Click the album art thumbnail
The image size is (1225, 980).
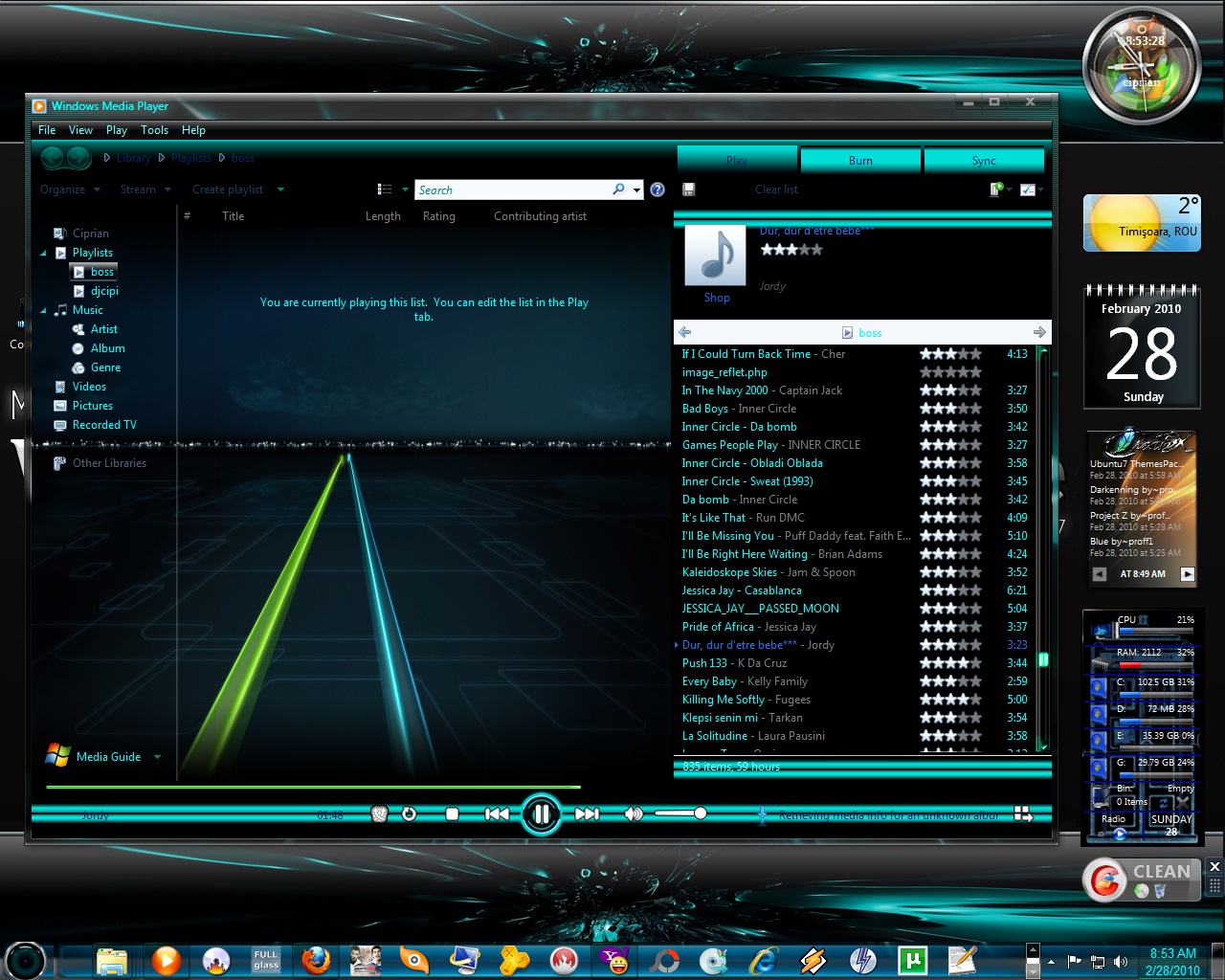pyautogui.click(x=715, y=256)
